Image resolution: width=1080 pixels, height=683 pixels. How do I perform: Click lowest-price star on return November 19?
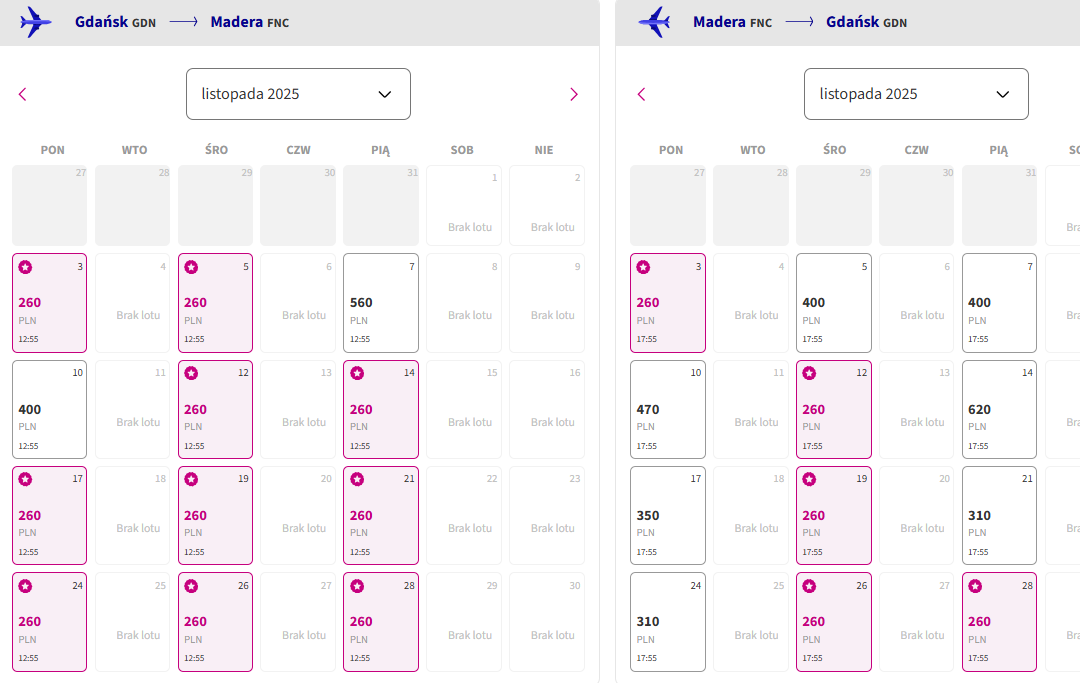(809, 479)
